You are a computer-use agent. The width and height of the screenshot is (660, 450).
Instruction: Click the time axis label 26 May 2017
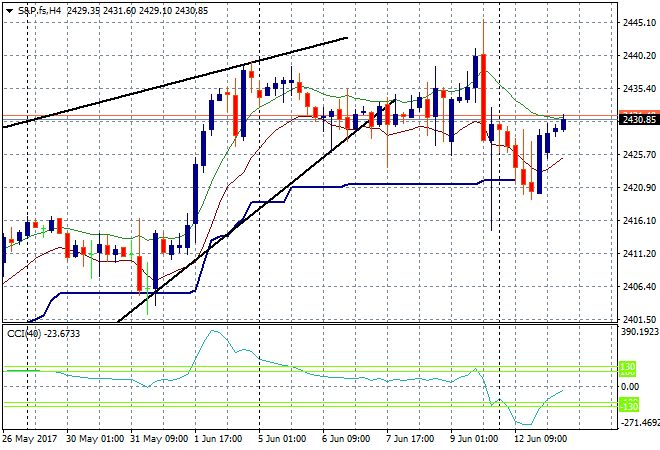click(29, 439)
